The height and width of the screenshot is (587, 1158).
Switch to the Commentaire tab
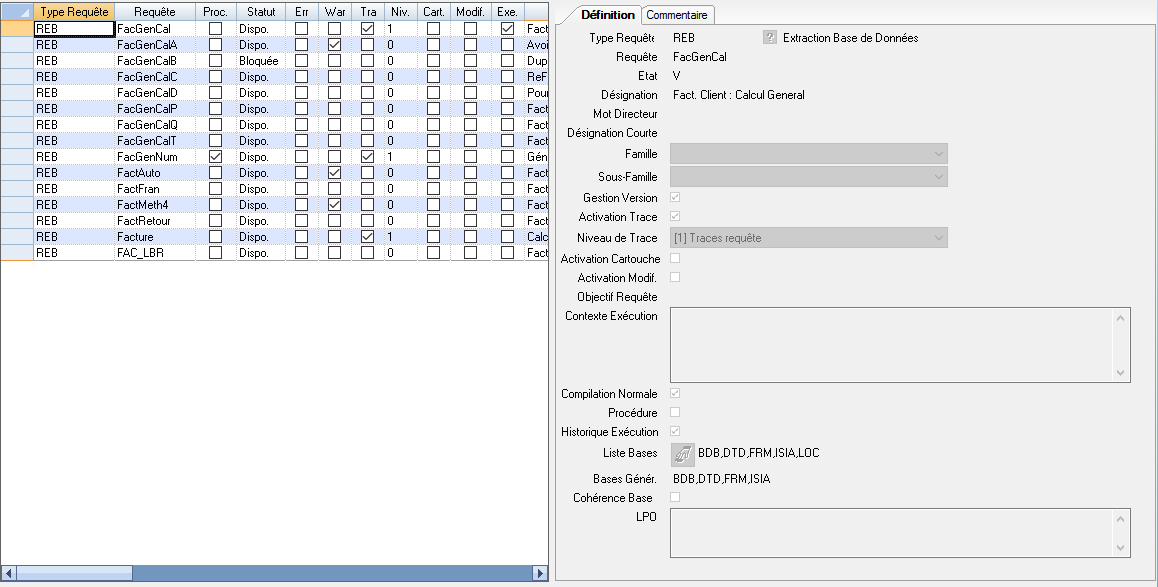point(678,15)
